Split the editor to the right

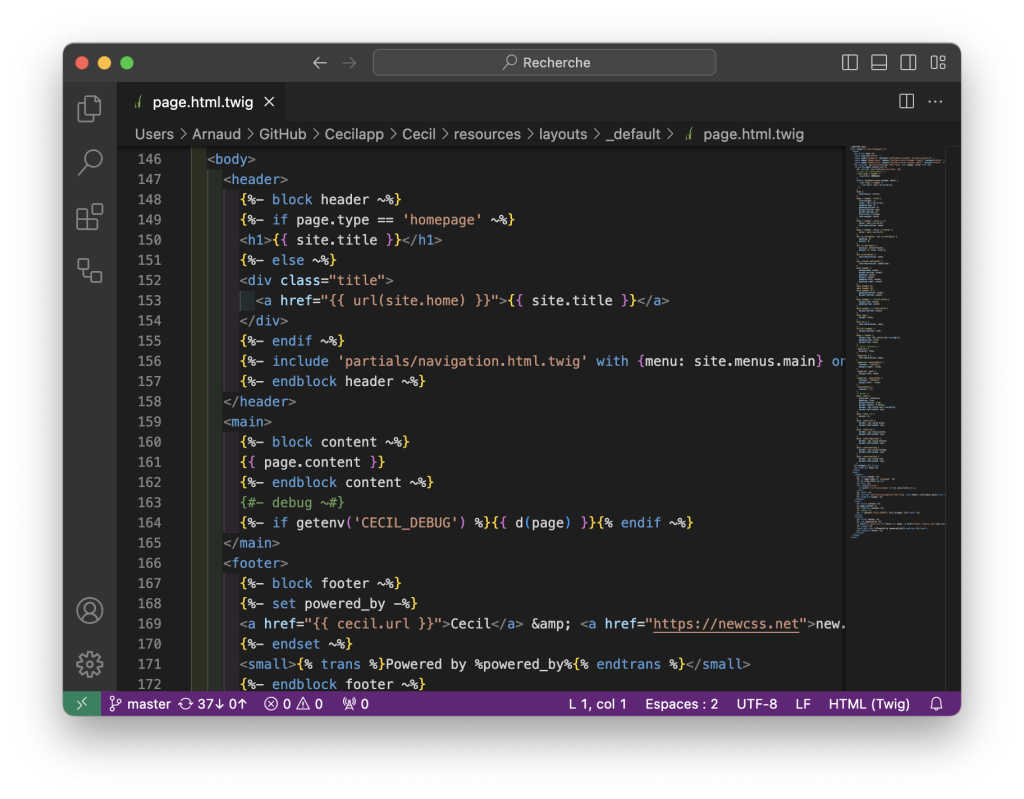[x=906, y=102]
